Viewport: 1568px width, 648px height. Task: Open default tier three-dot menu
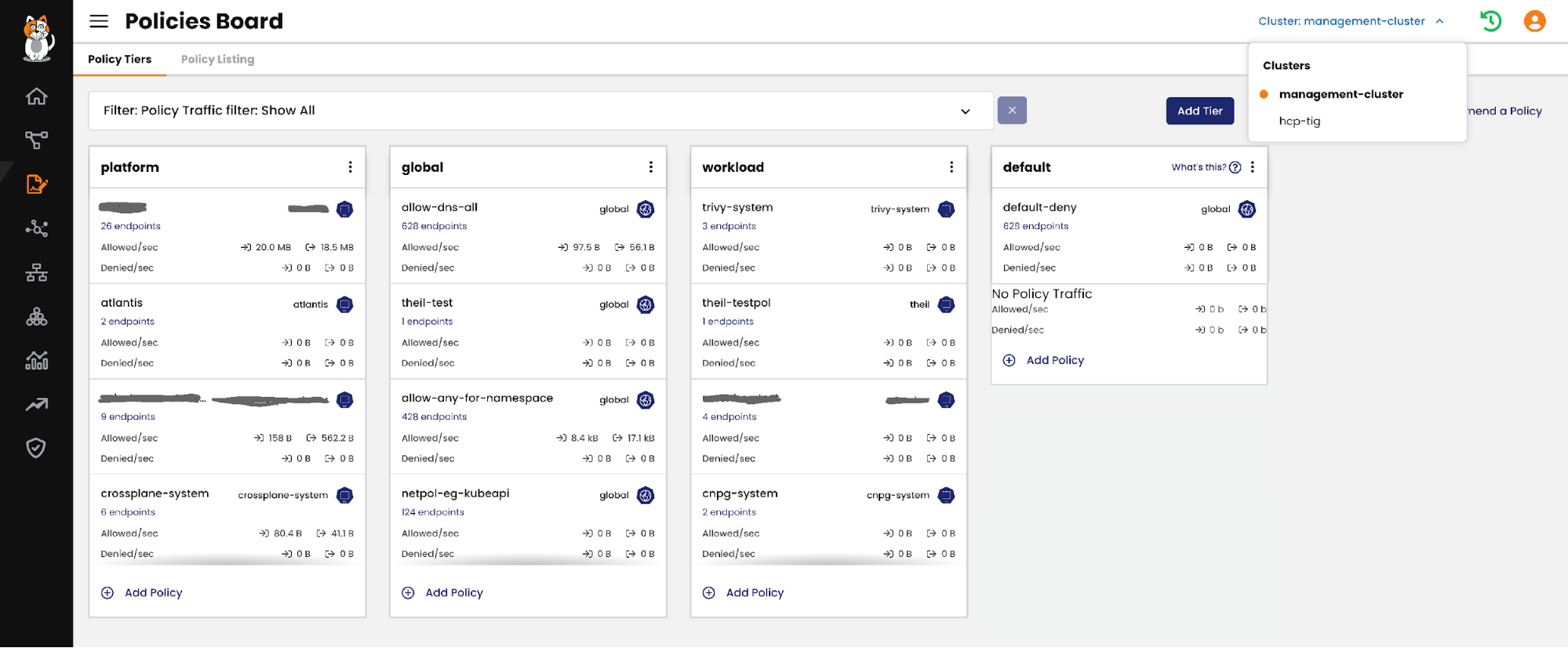coord(1253,167)
